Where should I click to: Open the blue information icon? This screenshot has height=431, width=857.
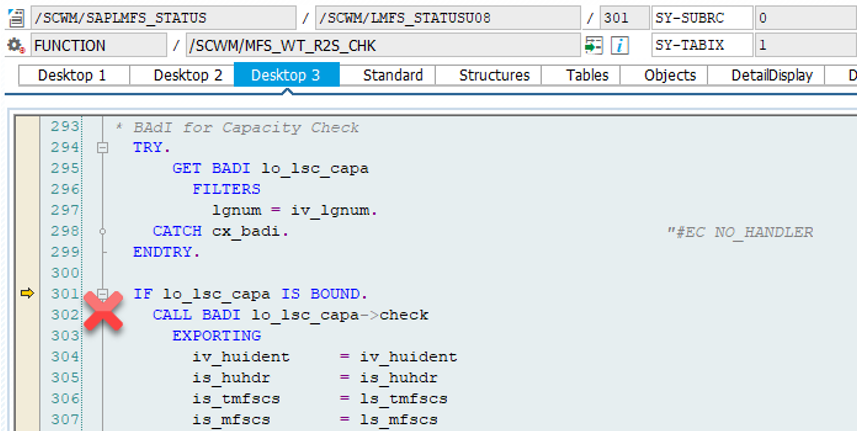(x=619, y=45)
